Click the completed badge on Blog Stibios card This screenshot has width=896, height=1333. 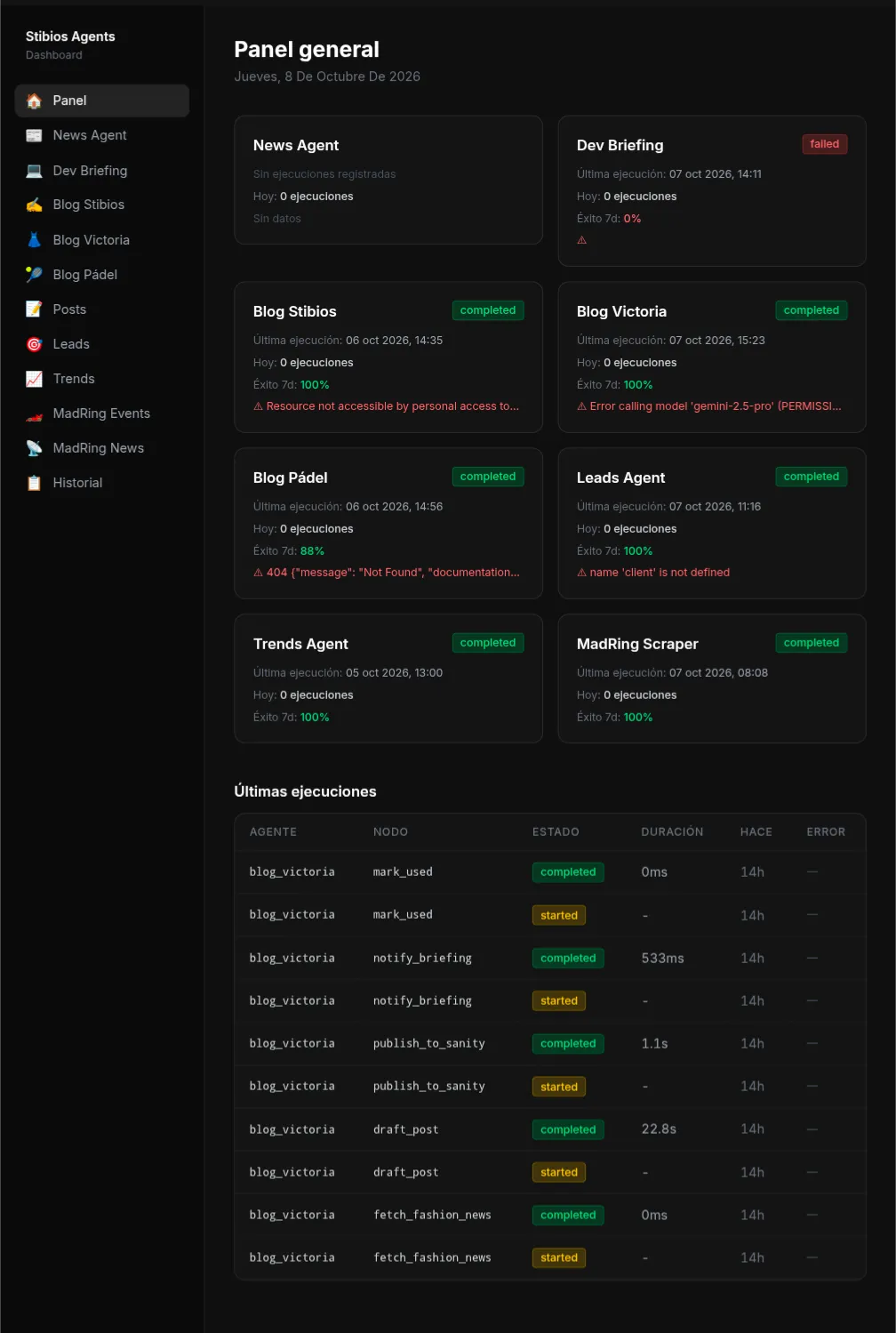pos(488,310)
